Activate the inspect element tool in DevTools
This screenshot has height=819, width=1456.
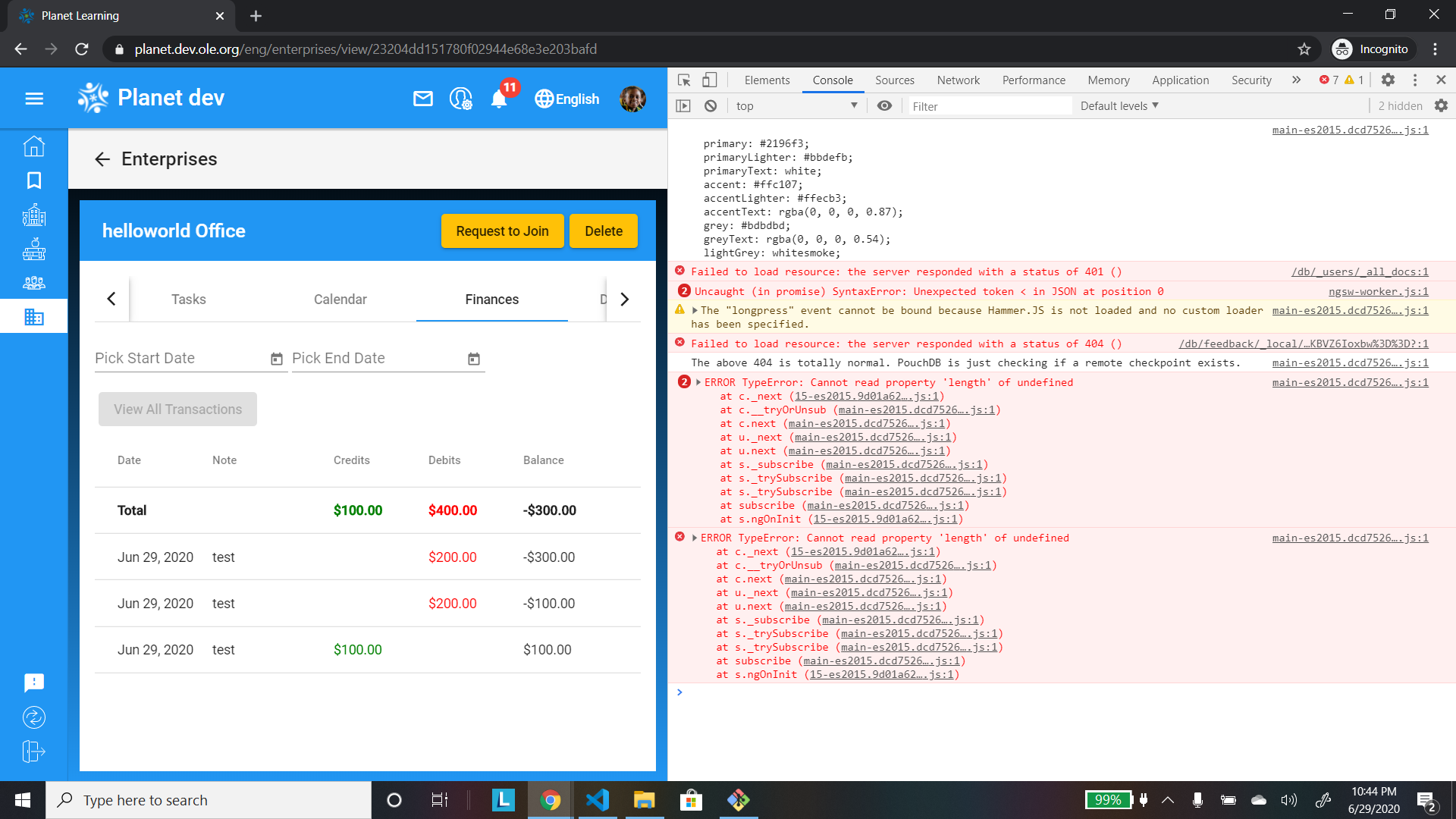pos(683,79)
